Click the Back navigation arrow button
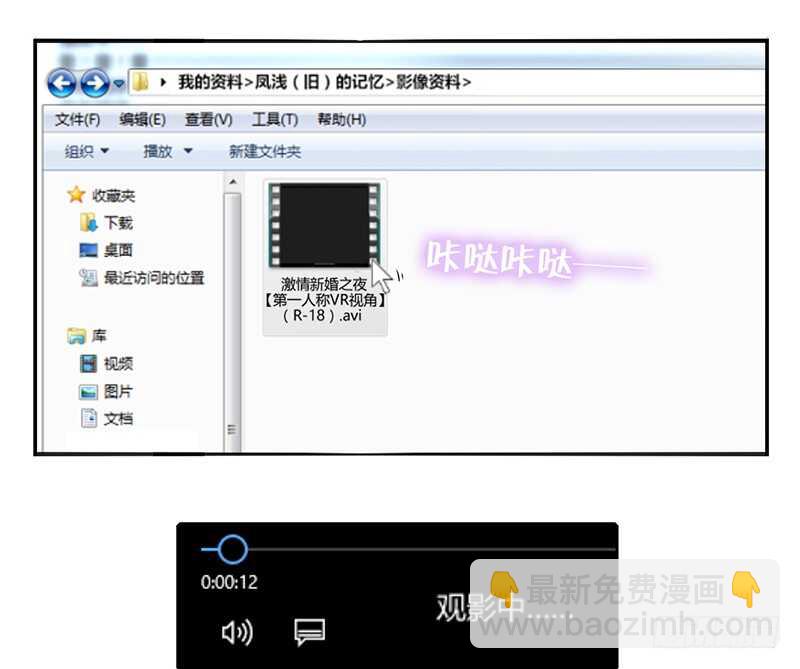This screenshot has height=669, width=800. click(x=61, y=83)
